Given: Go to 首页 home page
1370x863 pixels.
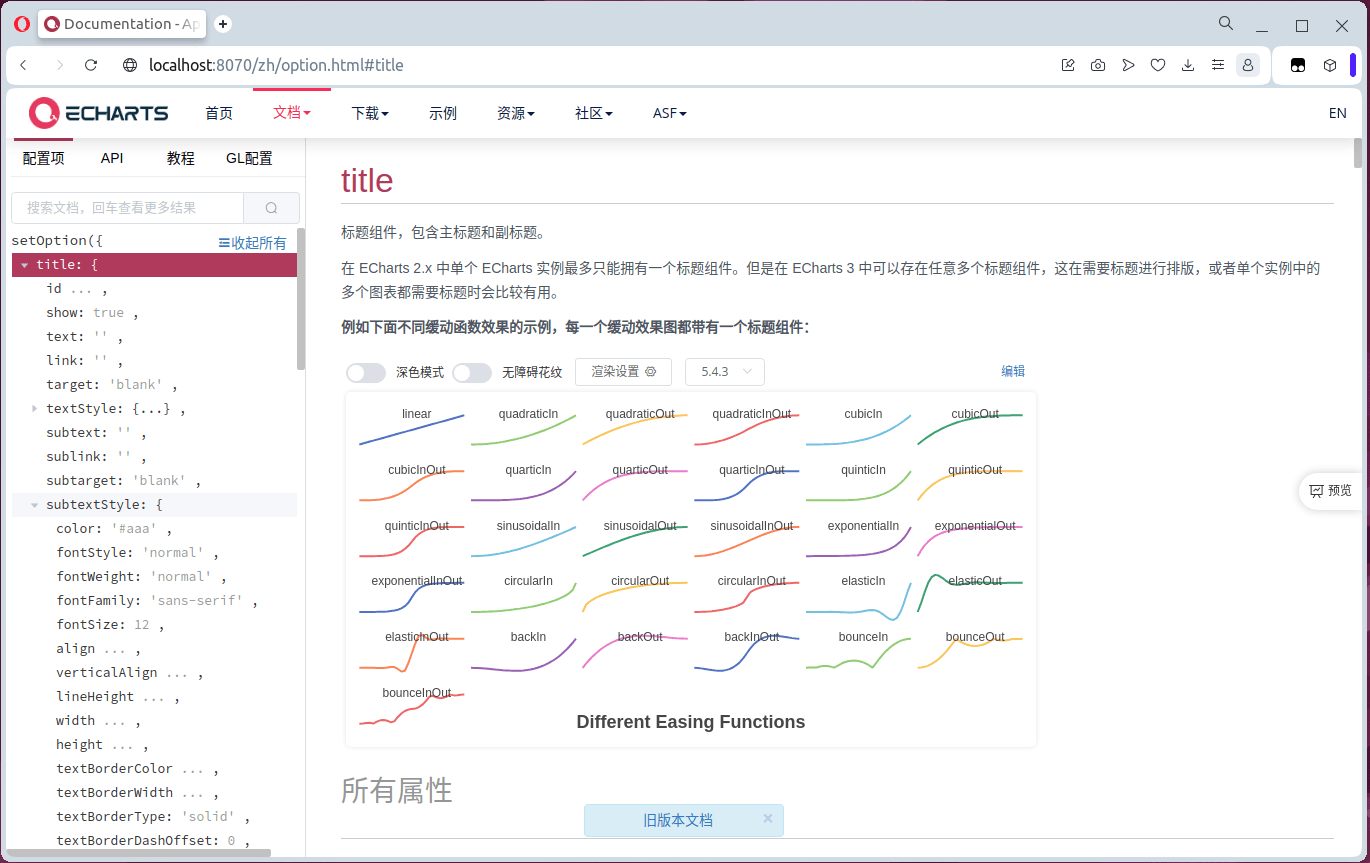Looking at the screenshot, I should [x=219, y=113].
